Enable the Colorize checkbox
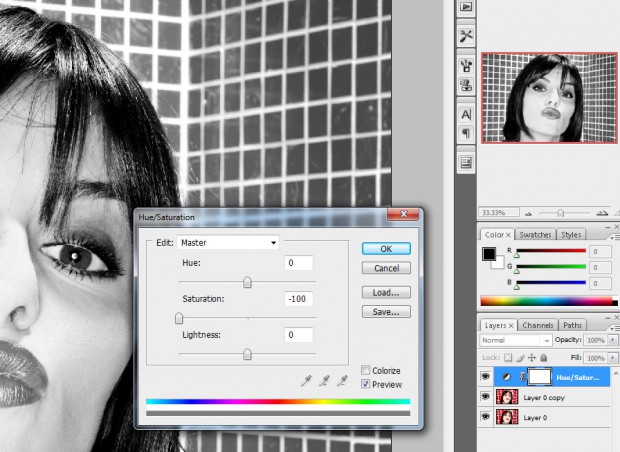This screenshot has width=620, height=452. click(365, 370)
